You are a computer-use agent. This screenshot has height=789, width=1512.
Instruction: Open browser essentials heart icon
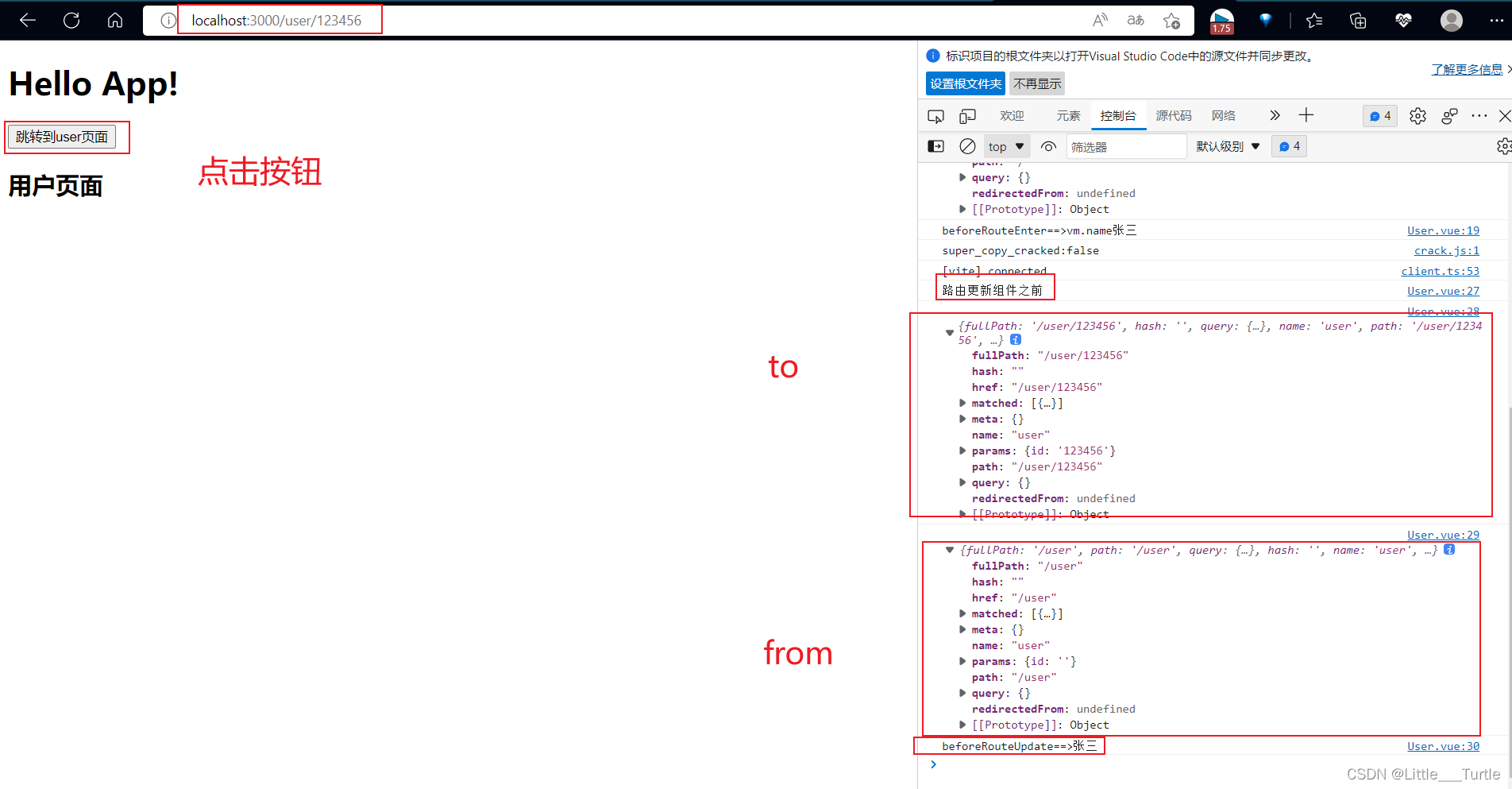[1403, 21]
